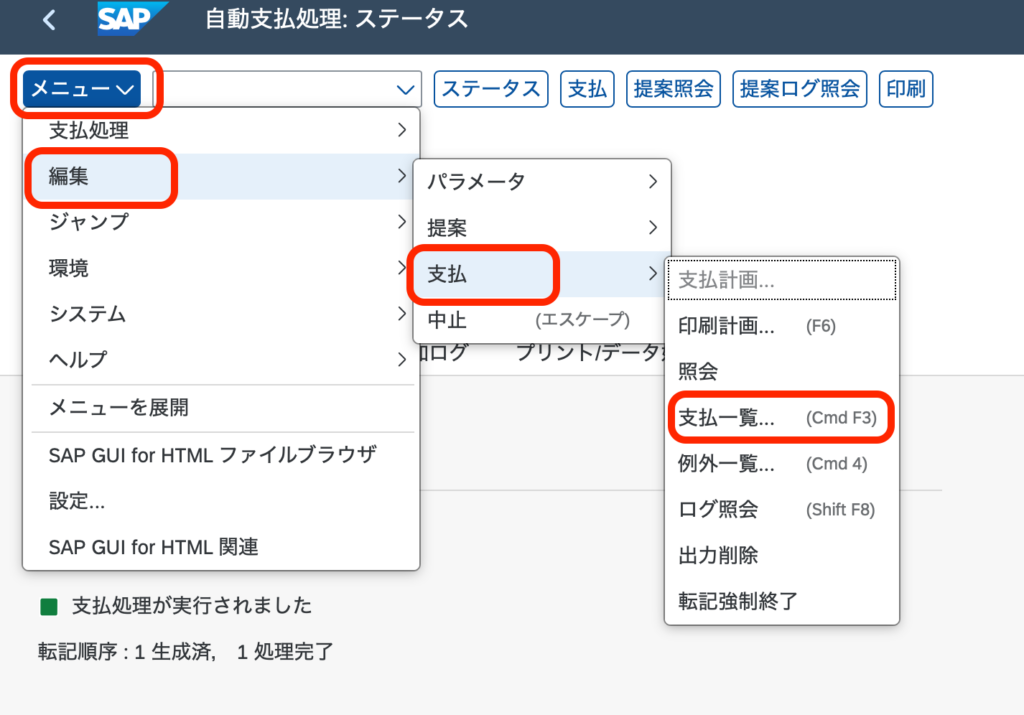
Task: Expand the パラメータ submenu
Action: (x=541, y=182)
